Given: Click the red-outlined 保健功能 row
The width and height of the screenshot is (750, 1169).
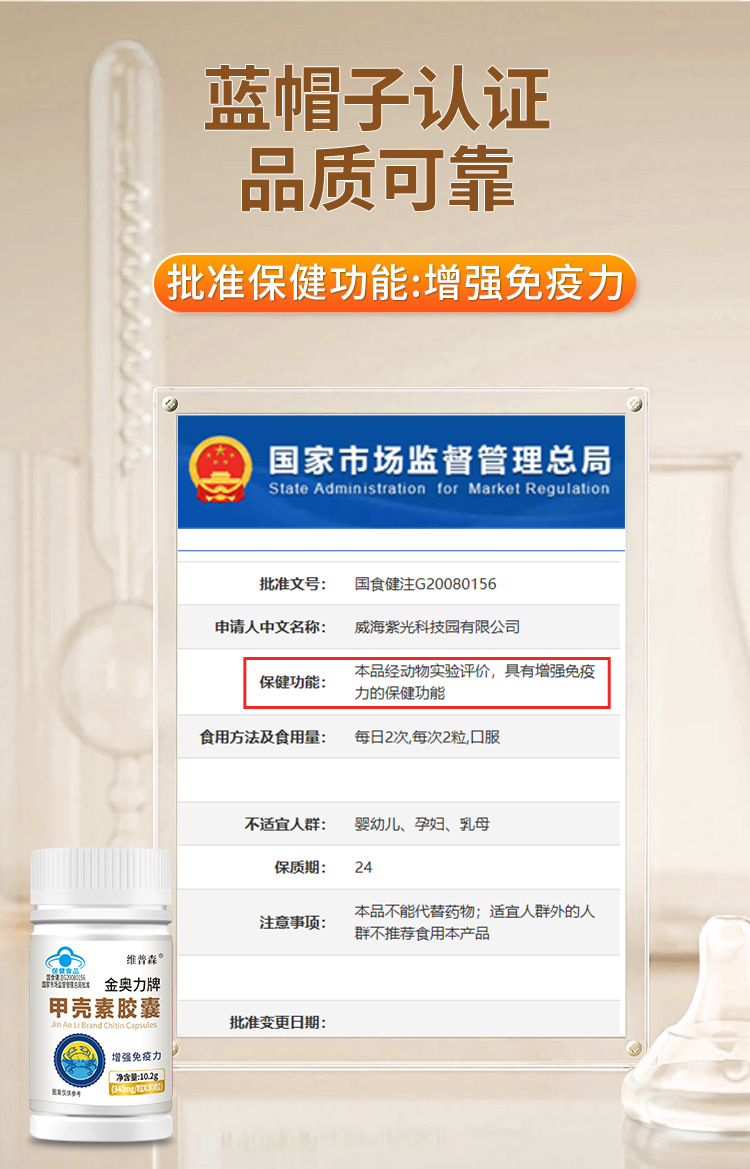Looking at the screenshot, I should pos(427,682).
